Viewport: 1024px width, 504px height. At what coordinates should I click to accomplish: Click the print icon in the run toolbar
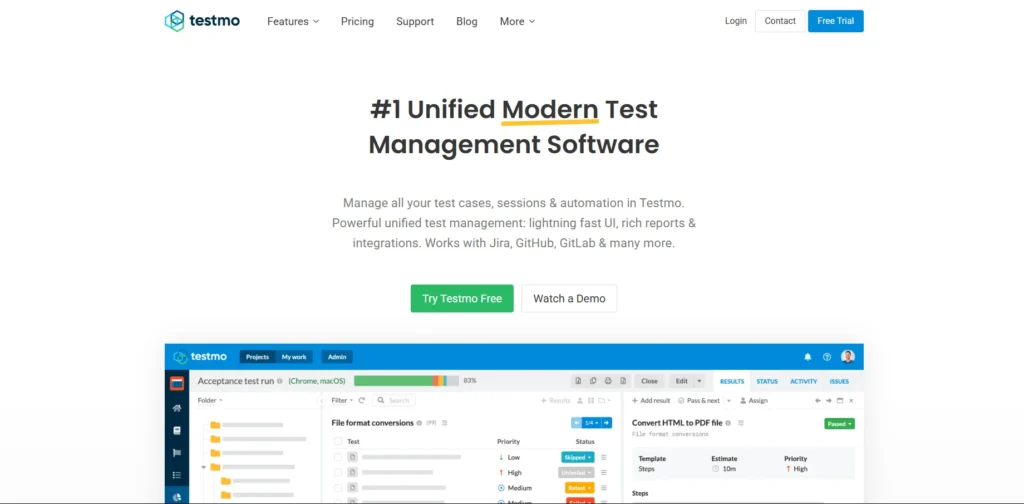tap(608, 381)
